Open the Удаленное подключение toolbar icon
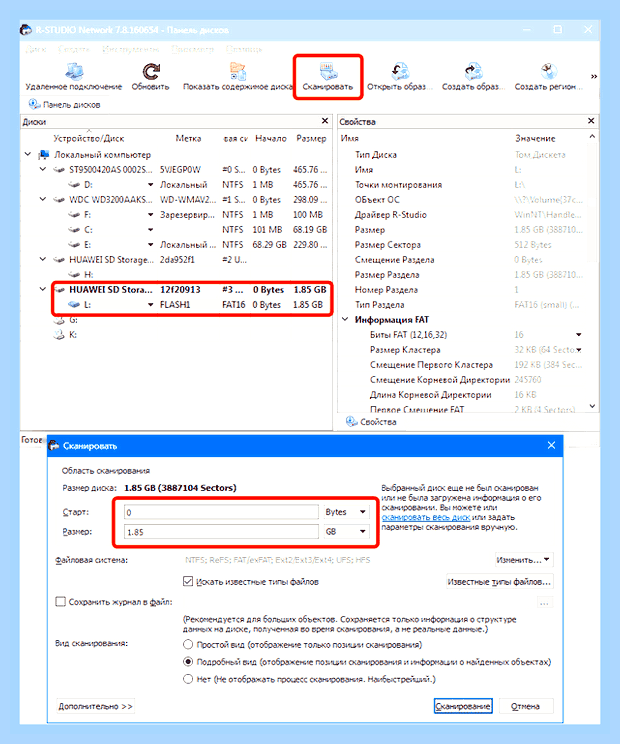 [74, 72]
